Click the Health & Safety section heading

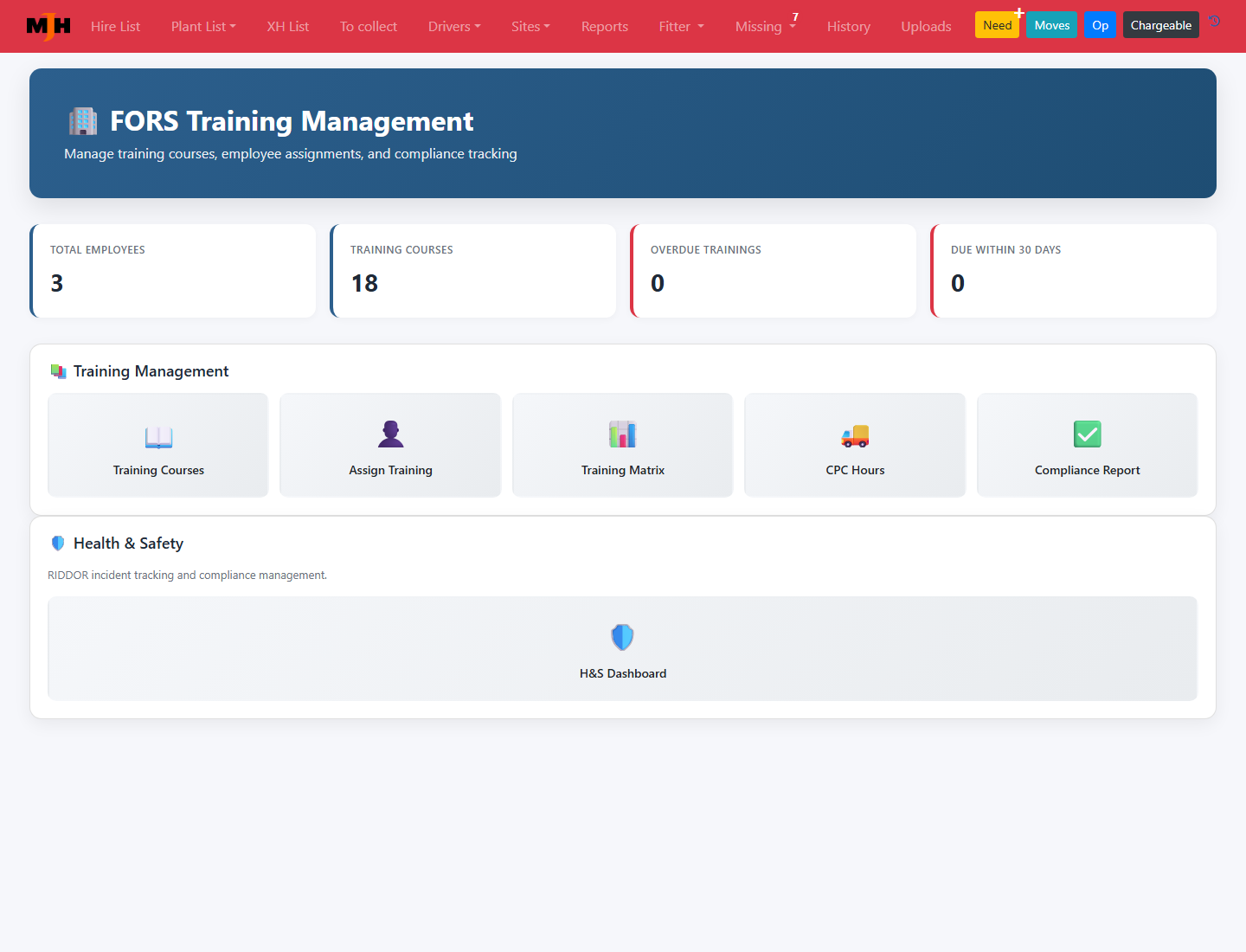coord(128,544)
